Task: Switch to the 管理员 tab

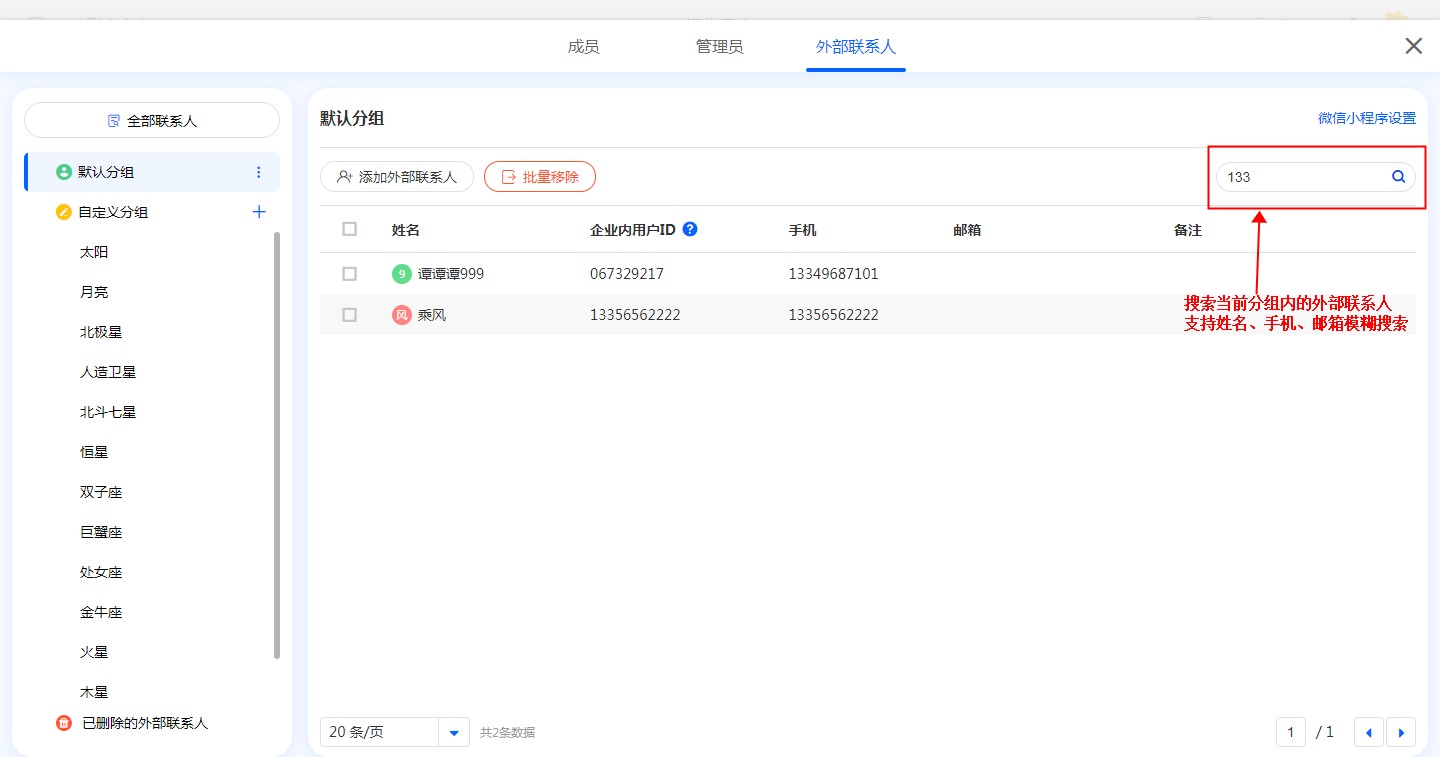Action: 719,47
